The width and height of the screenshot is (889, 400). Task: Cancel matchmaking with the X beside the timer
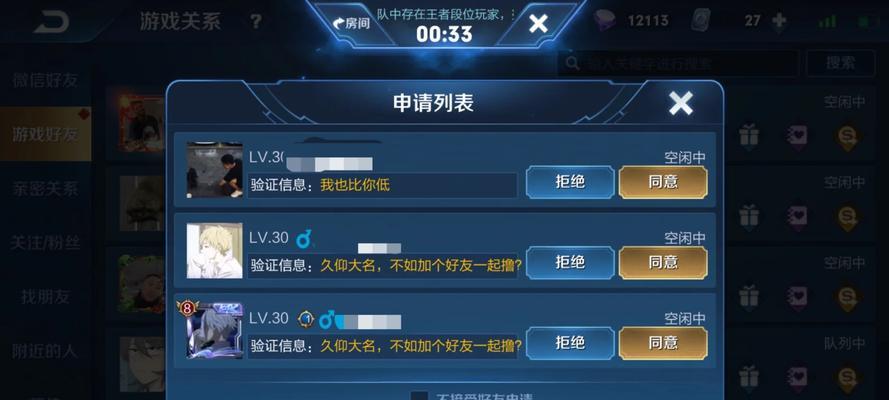click(537, 23)
